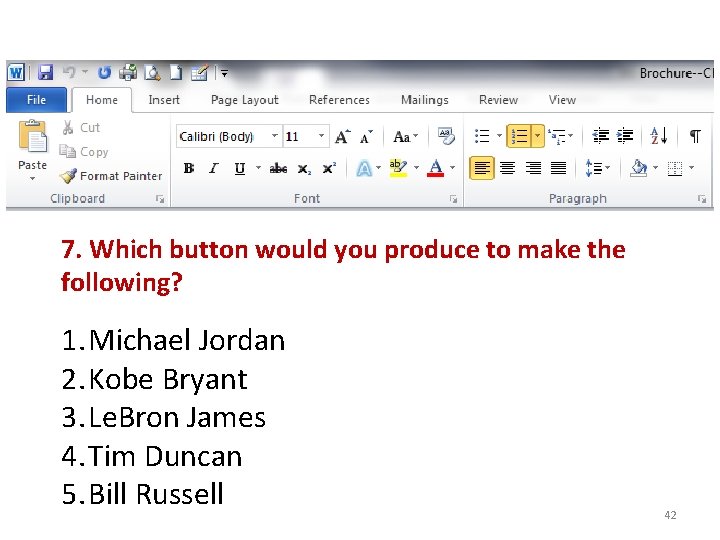720x540 pixels.
Task: Justify the text
Action: point(558,168)
